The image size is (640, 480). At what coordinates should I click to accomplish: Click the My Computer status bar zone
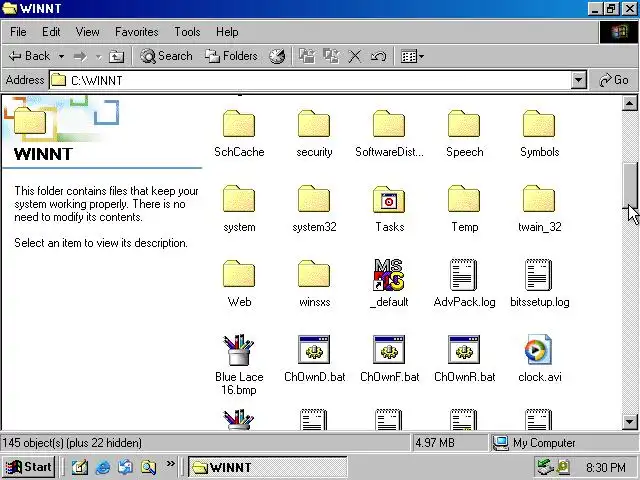coord(563,443)
